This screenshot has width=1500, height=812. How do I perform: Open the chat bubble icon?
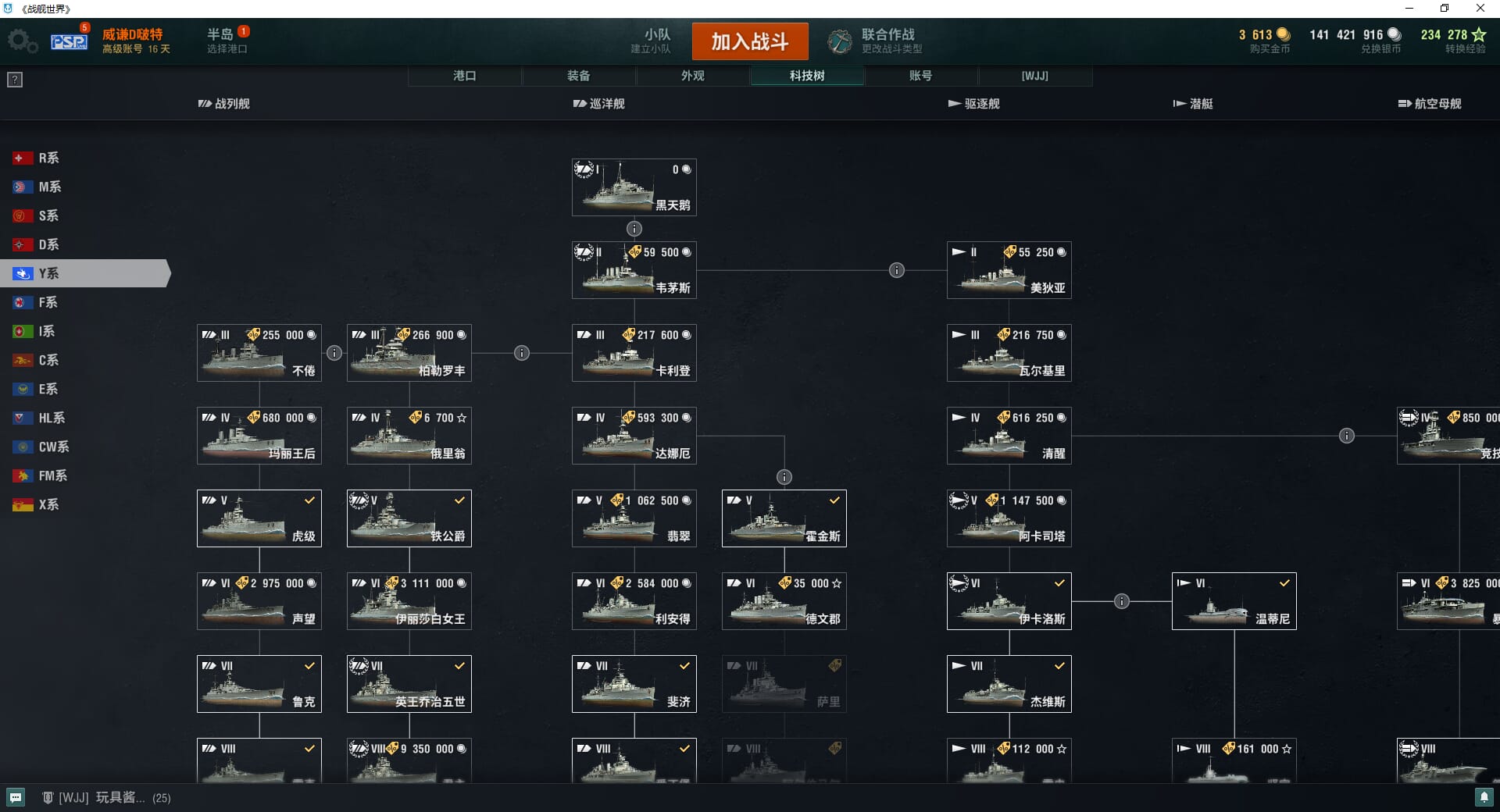point(16,797)
